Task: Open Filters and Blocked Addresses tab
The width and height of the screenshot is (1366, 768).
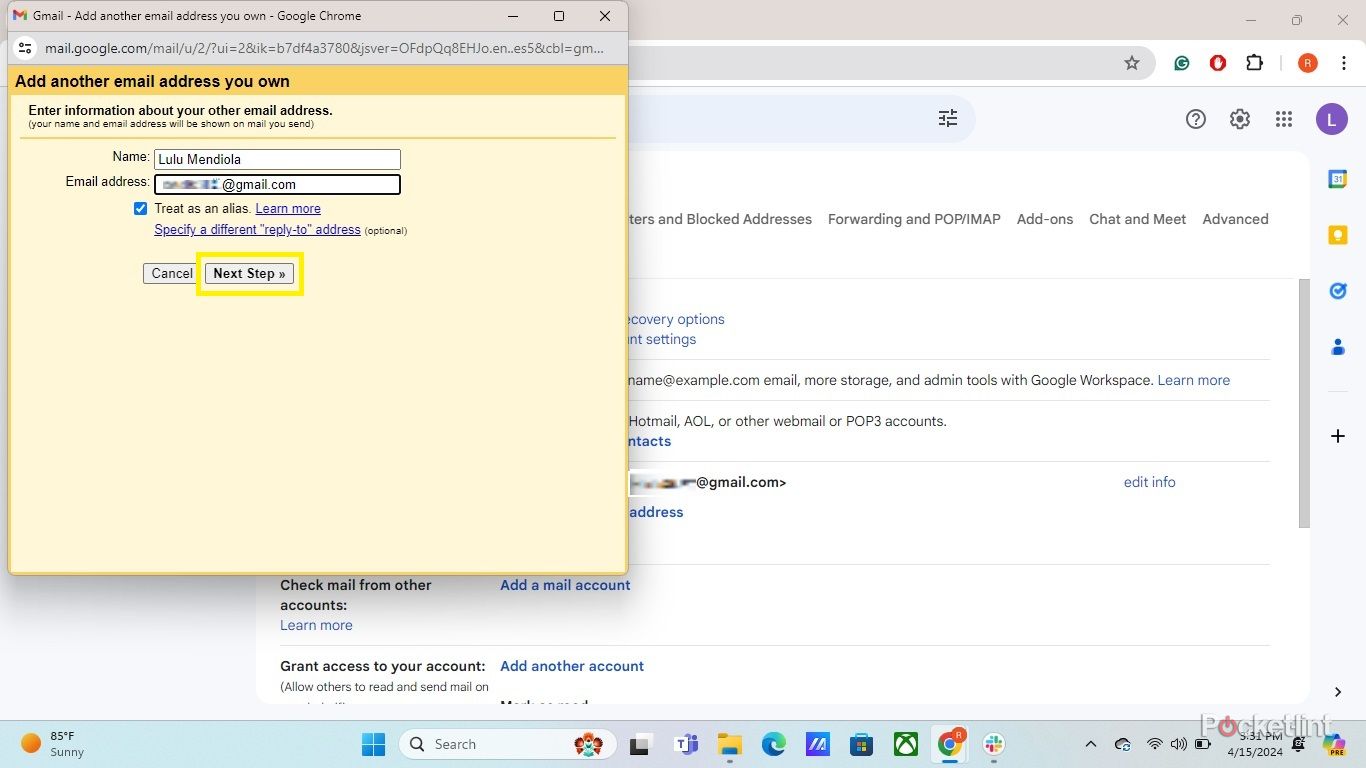Action: [720, 219]
